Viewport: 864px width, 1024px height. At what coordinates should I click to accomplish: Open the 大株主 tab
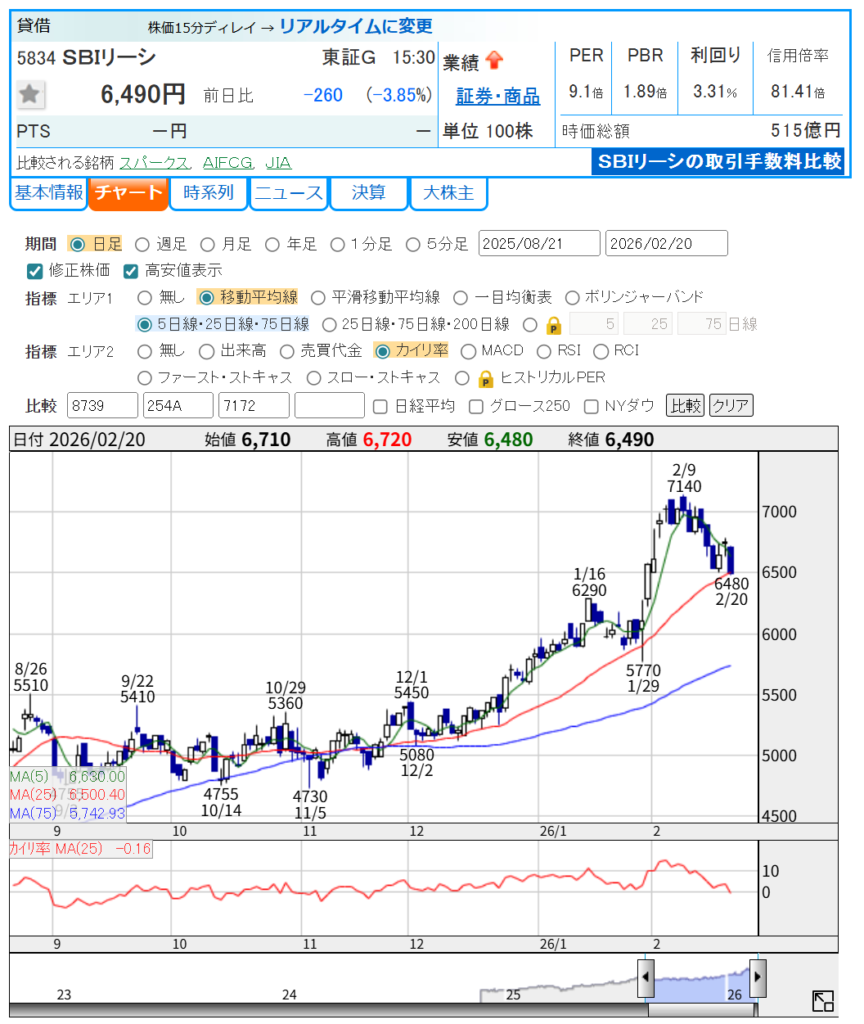click(448, 194)
